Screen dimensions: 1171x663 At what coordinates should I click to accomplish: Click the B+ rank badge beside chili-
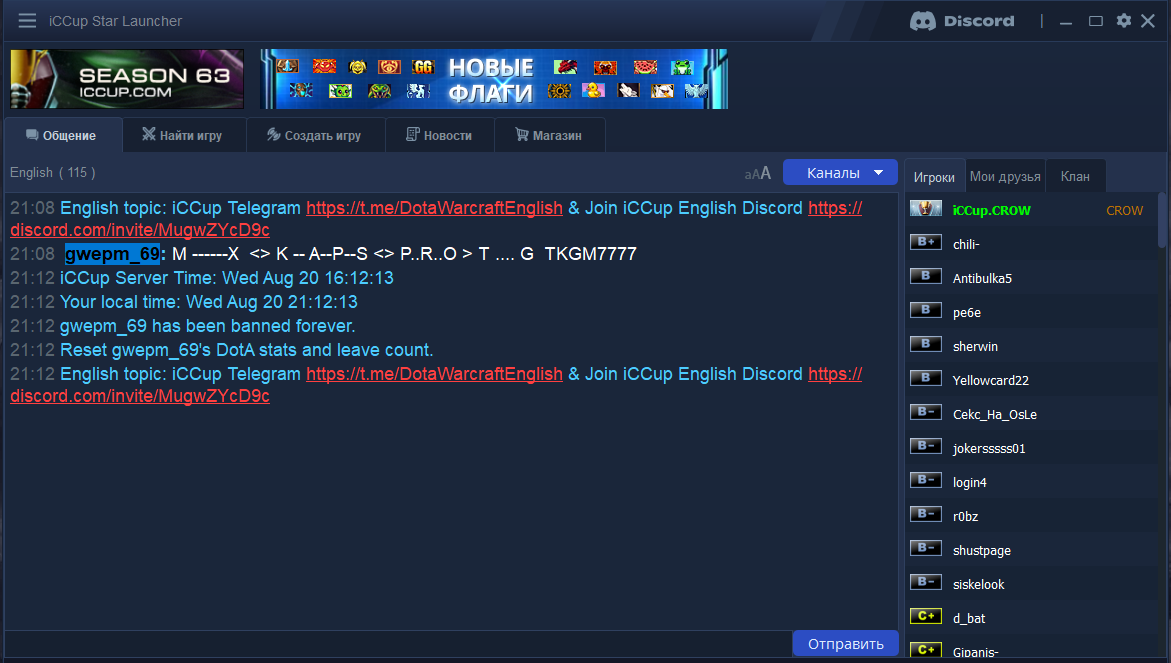click(x=925, y=242)
